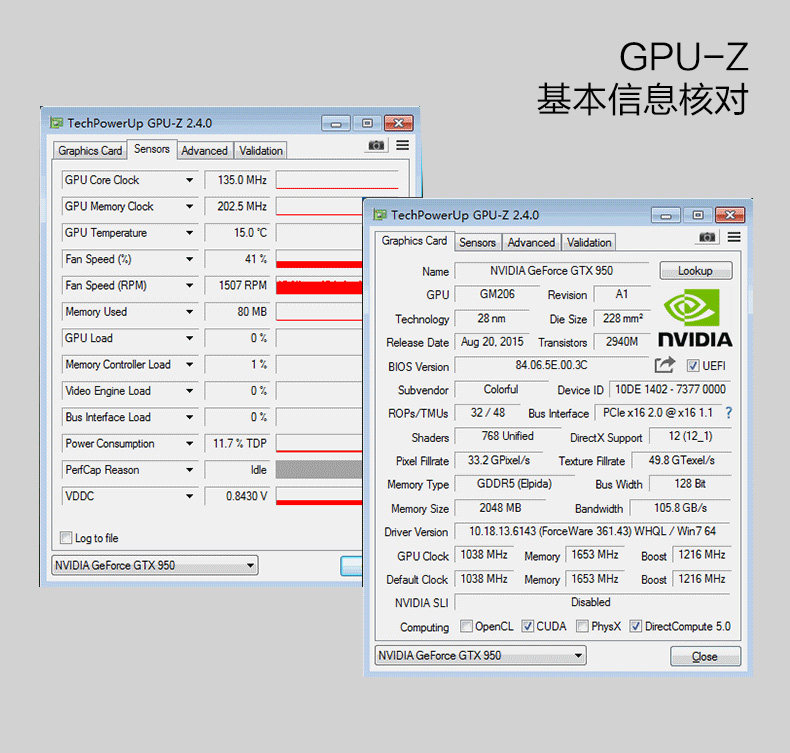This screenshot has height=753, width=790.
Task: Click the Subvendor field Colorful
Action: 501,389
